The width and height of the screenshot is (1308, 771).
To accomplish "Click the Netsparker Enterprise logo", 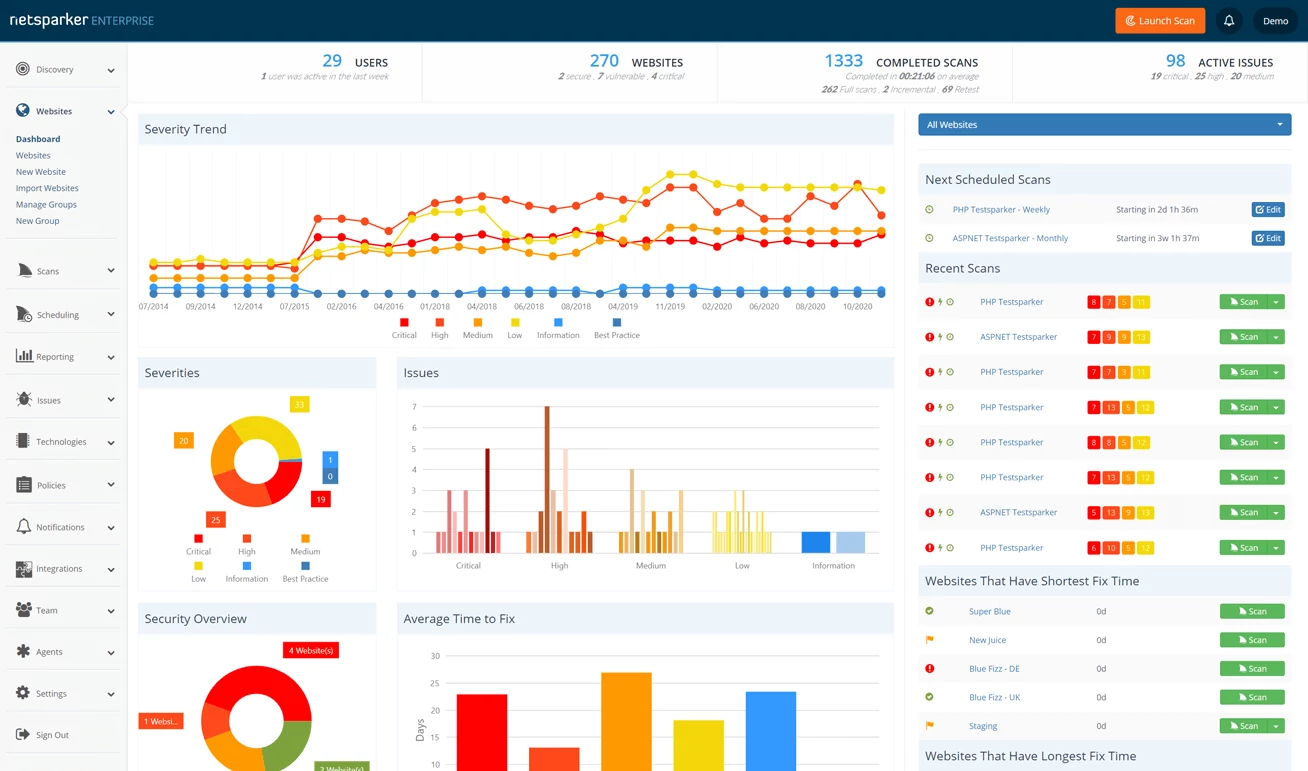I will click(x=82, y=20).
